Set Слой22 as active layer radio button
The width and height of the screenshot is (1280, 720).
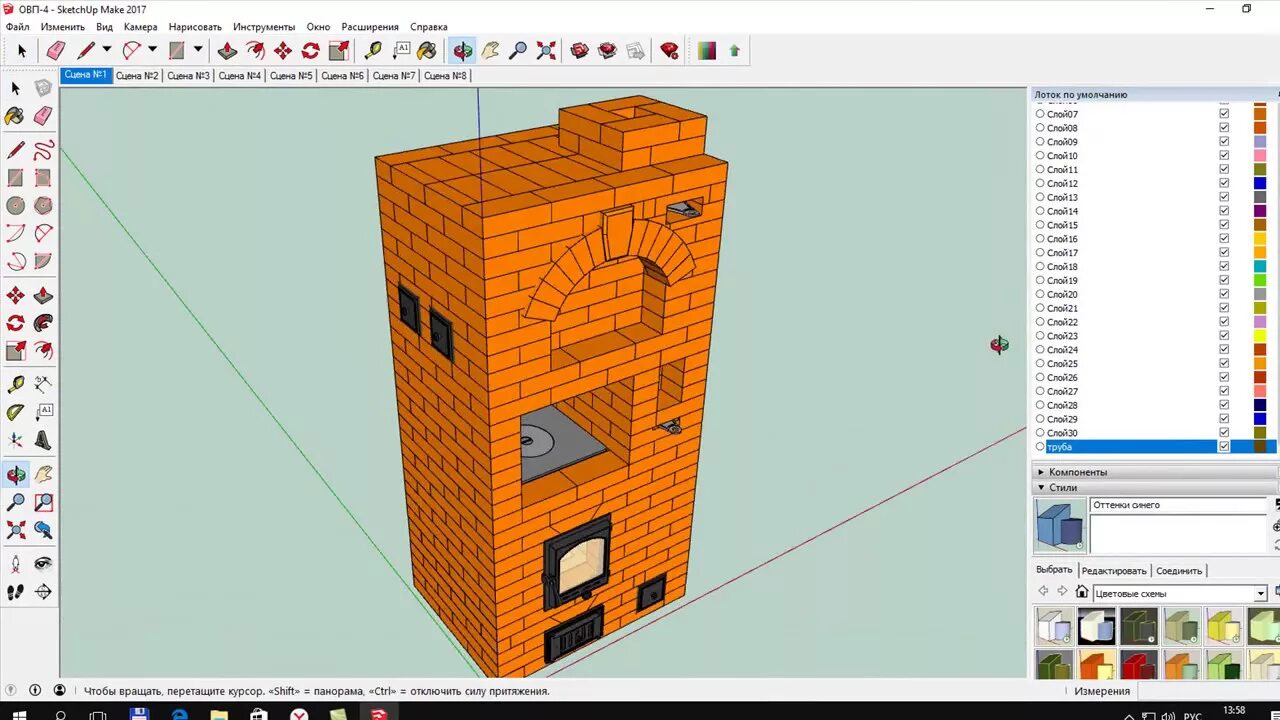pyautogui.click(x=1040, y=322)
